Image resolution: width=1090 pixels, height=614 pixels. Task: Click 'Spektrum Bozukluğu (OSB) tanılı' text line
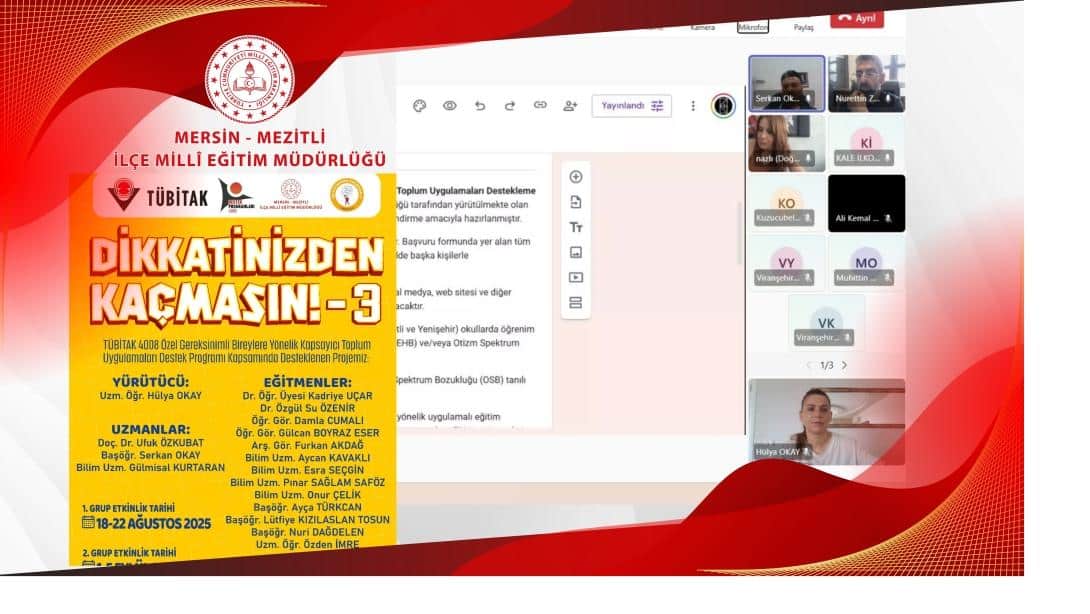click(x=461, y=380)
